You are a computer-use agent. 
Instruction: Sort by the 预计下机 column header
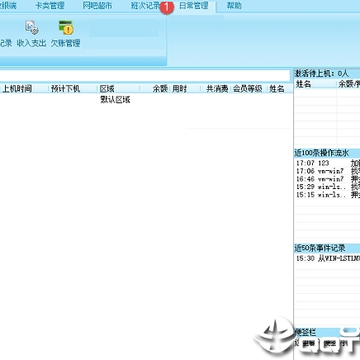(65, 89)
